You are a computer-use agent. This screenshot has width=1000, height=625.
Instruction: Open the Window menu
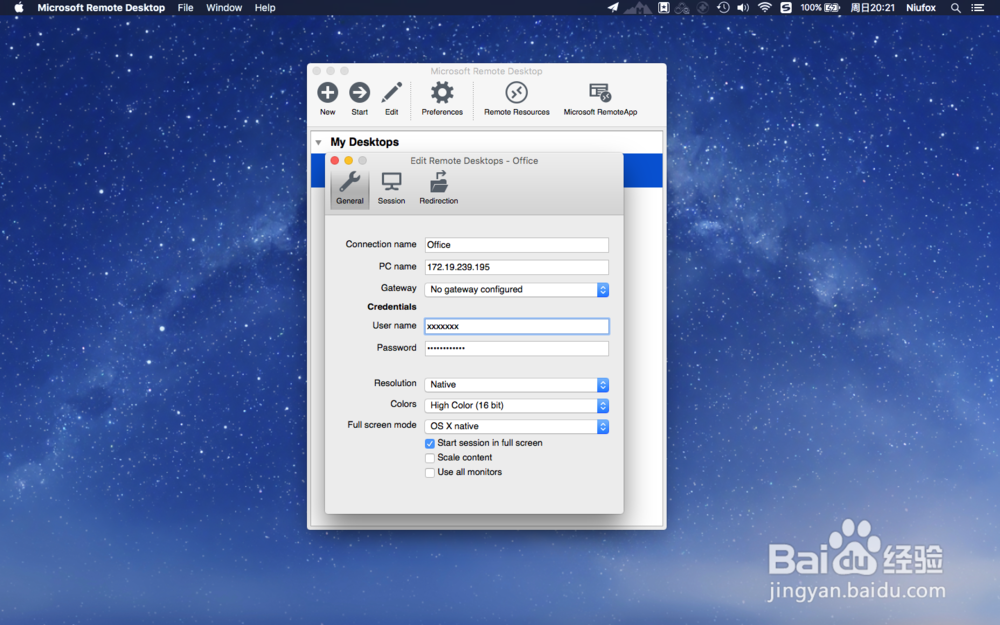(x=224, y=8)
